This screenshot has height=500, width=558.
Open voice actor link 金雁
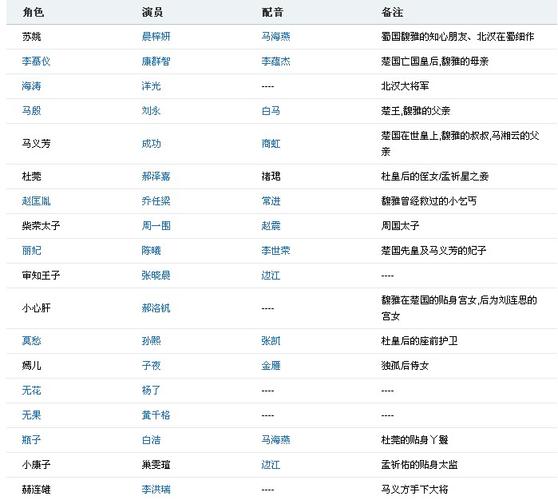[x=271, y=365]
